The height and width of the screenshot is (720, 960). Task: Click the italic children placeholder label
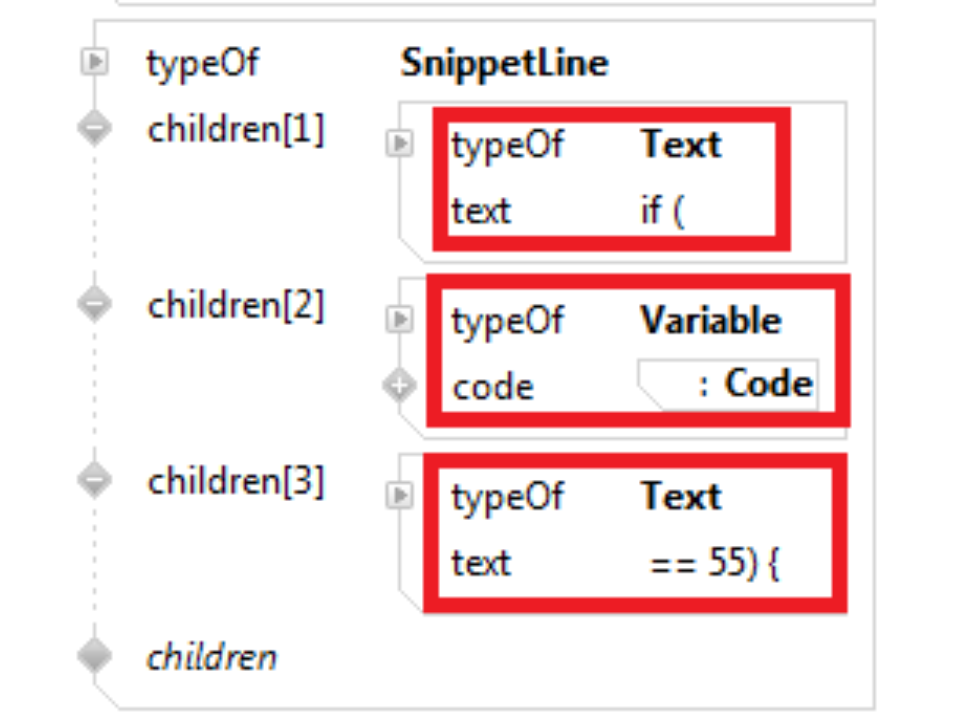tap(212, 658)
